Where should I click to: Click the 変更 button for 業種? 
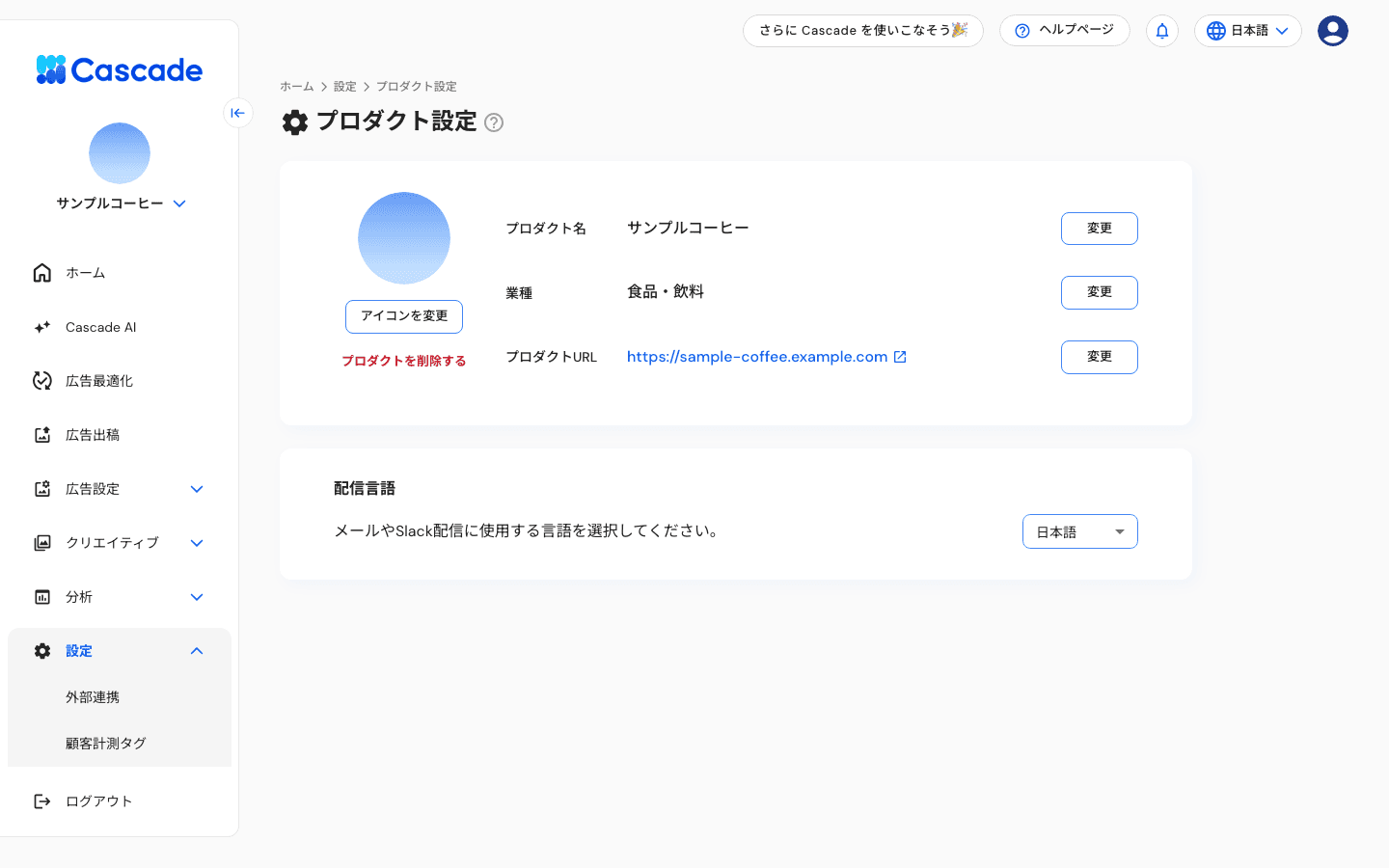[1100, 292]
